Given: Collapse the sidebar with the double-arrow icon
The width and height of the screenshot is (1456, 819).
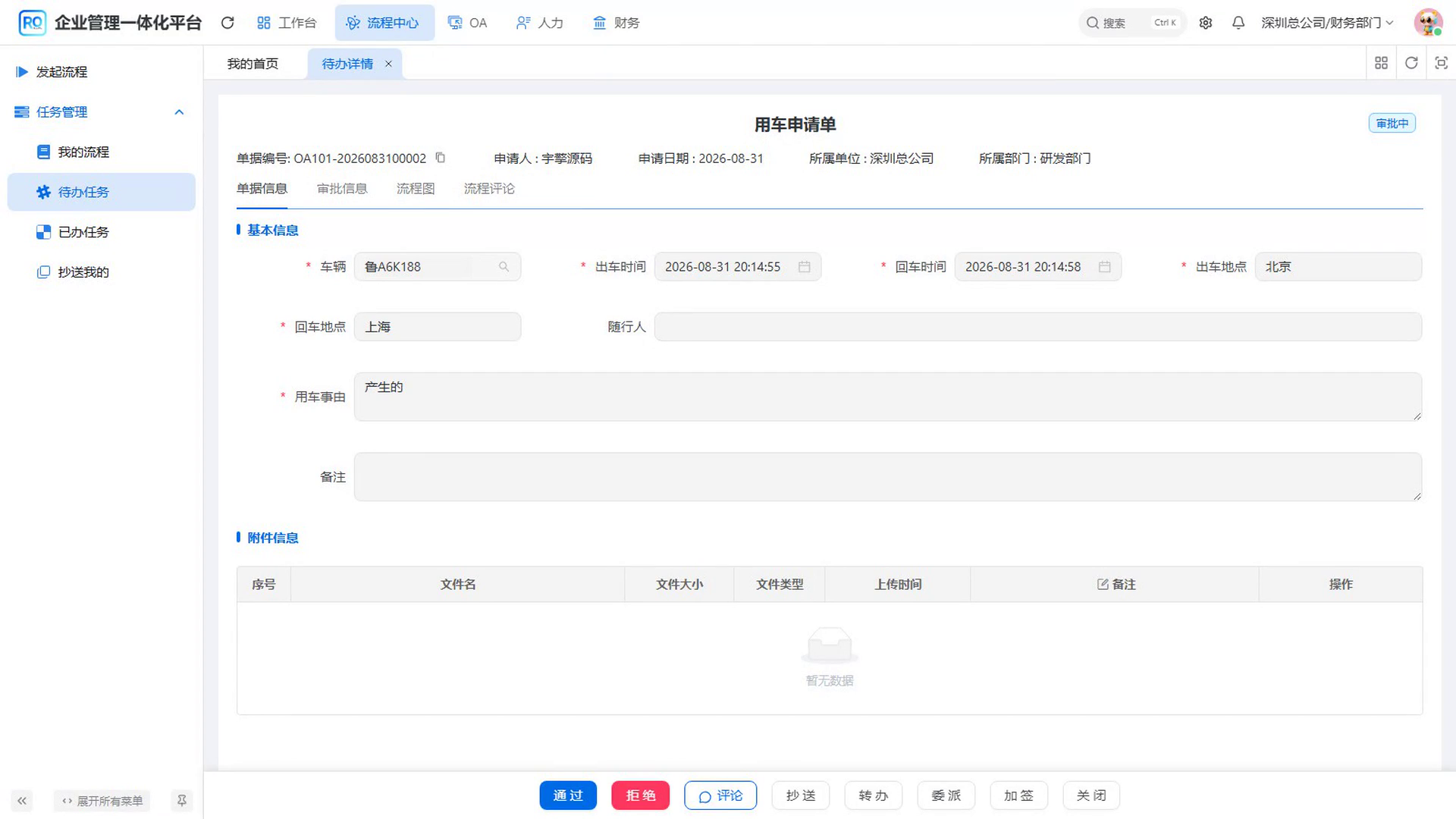Looking at the screenshot, I should (x=22, y=801).
